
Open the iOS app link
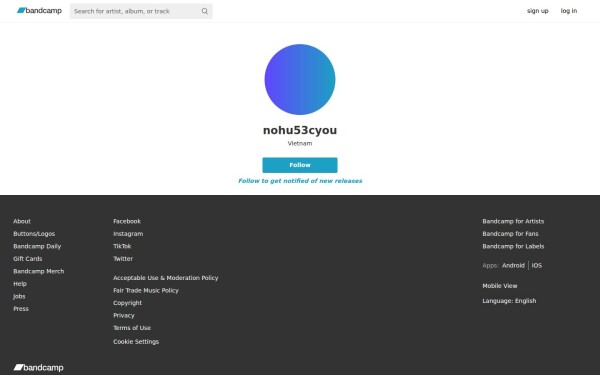tap(536, 266)
